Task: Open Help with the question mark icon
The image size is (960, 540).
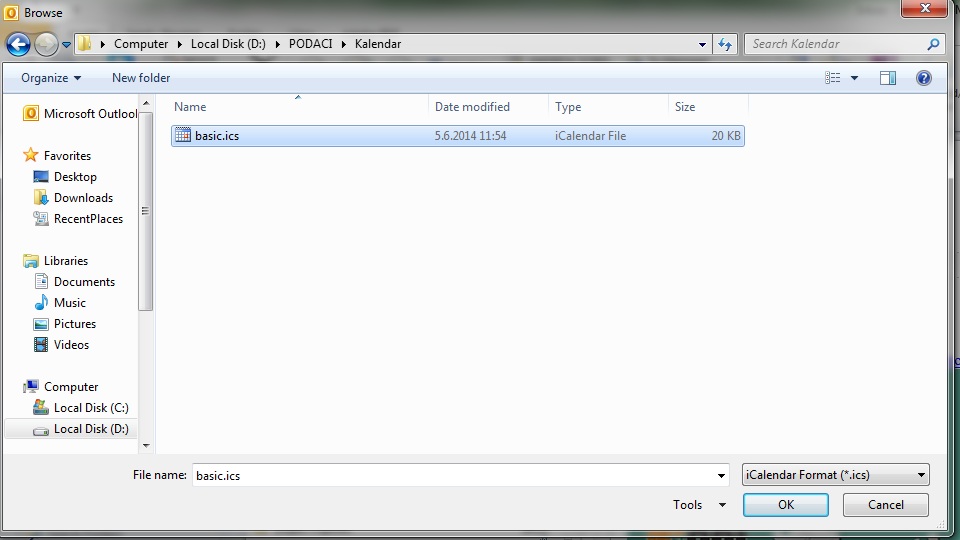Action: pyautogui.click(x=924, y=78)
